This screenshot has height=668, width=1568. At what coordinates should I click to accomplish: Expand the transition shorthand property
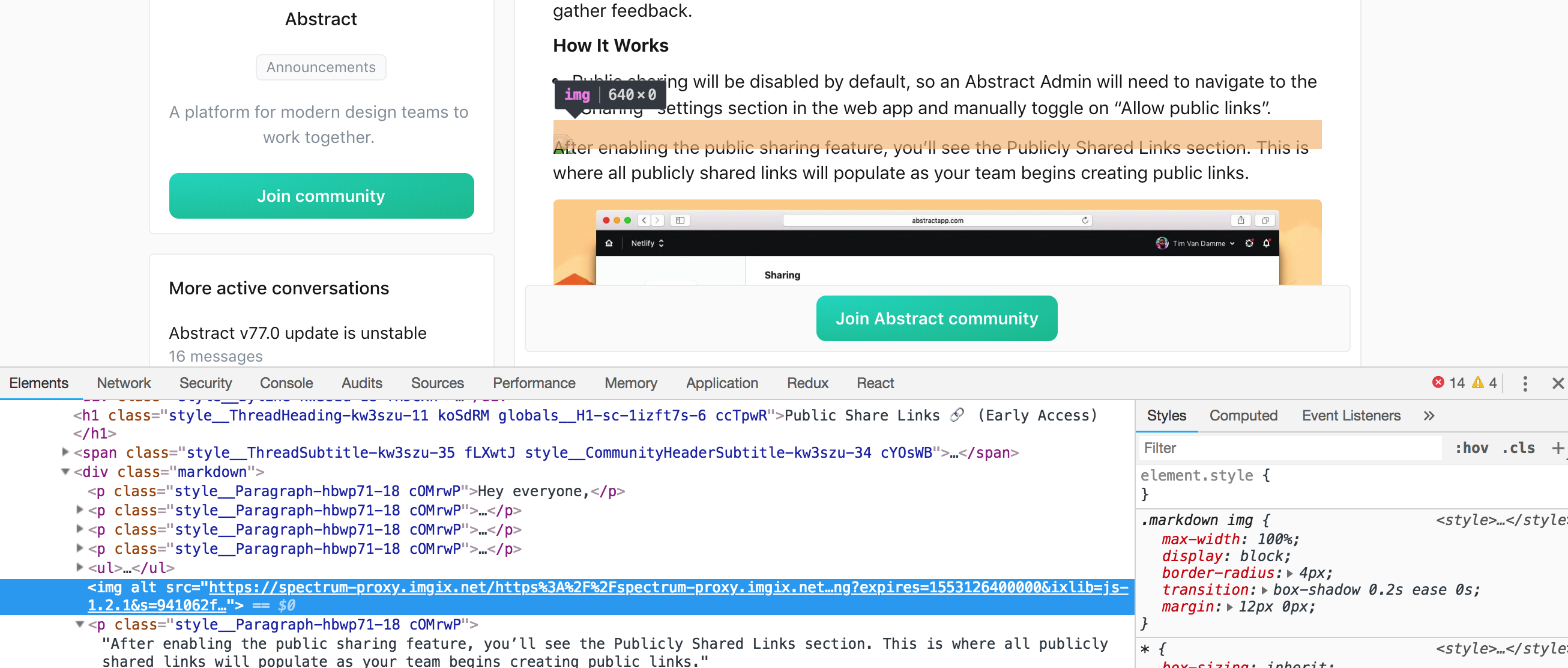pyautogui.click(x=1264, y=590)
